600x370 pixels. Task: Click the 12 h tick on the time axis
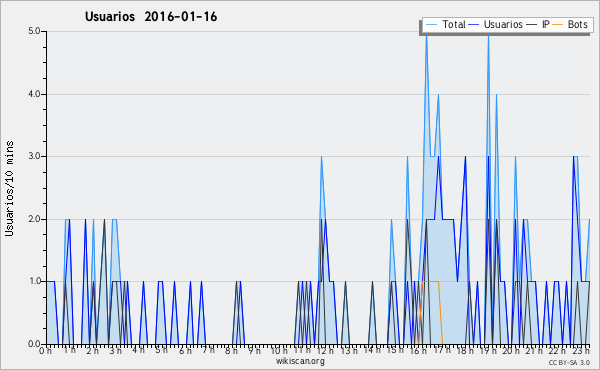coord(325,350)
